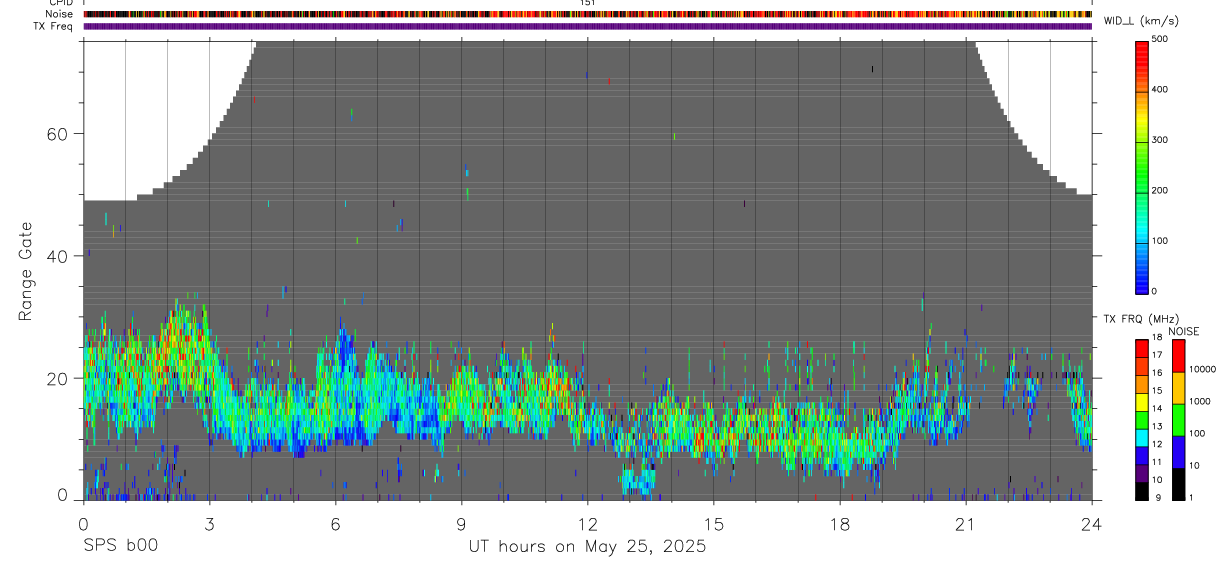Click the '200' label on WID colorbar

coord(1160,190)
